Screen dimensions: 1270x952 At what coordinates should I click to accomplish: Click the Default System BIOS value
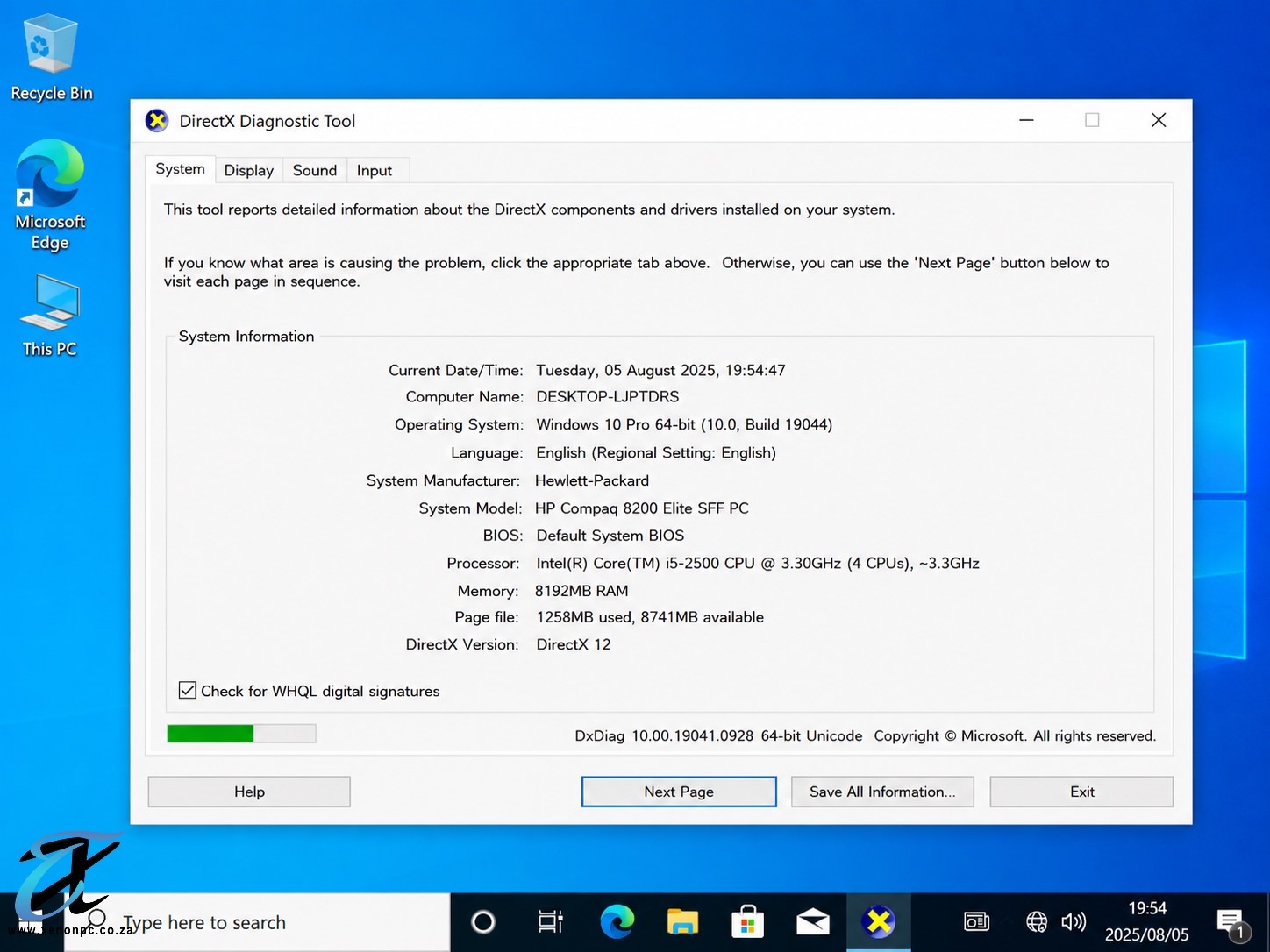pos(610,536)
